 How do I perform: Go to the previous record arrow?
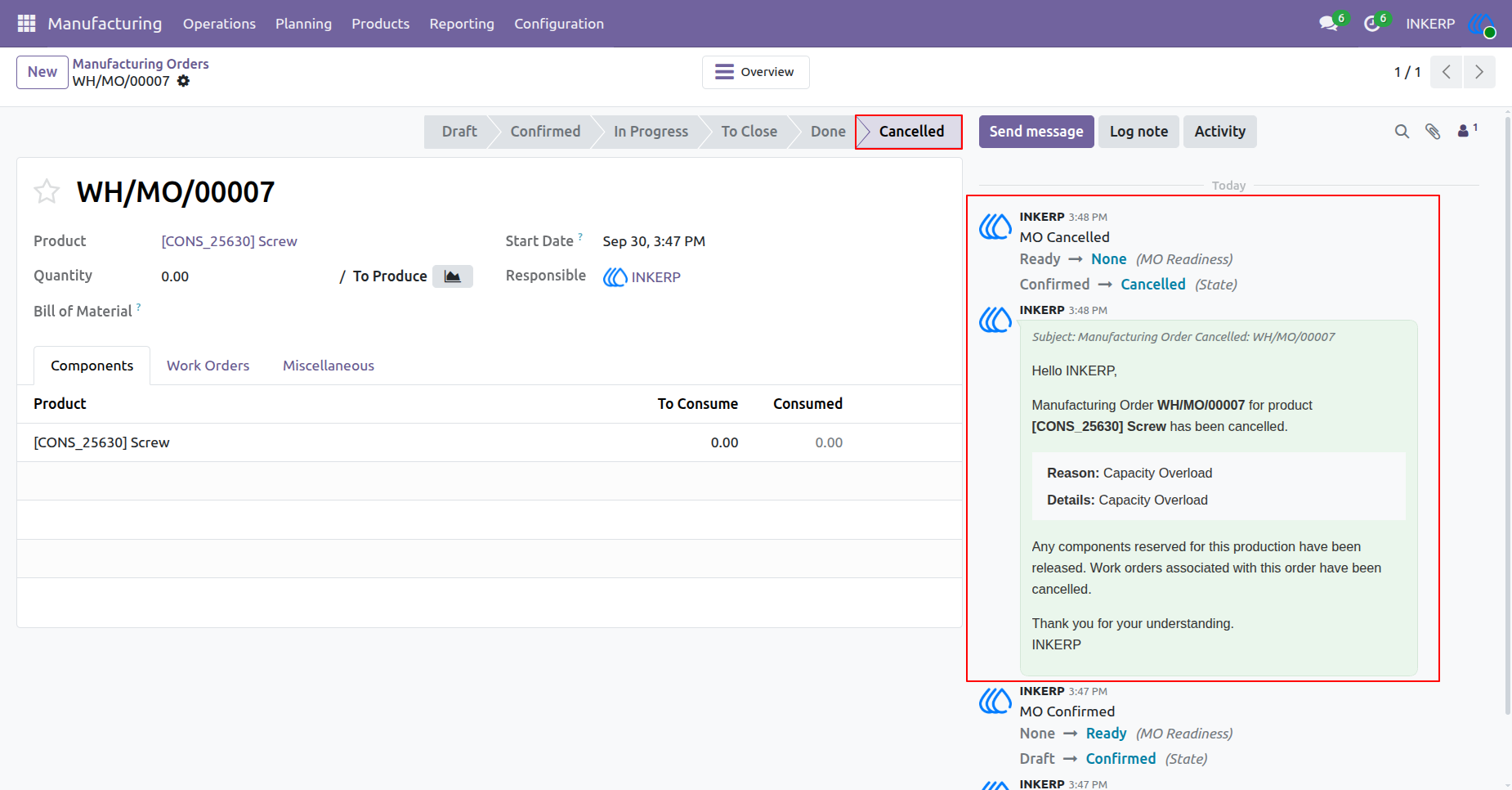click(1447, 72)
